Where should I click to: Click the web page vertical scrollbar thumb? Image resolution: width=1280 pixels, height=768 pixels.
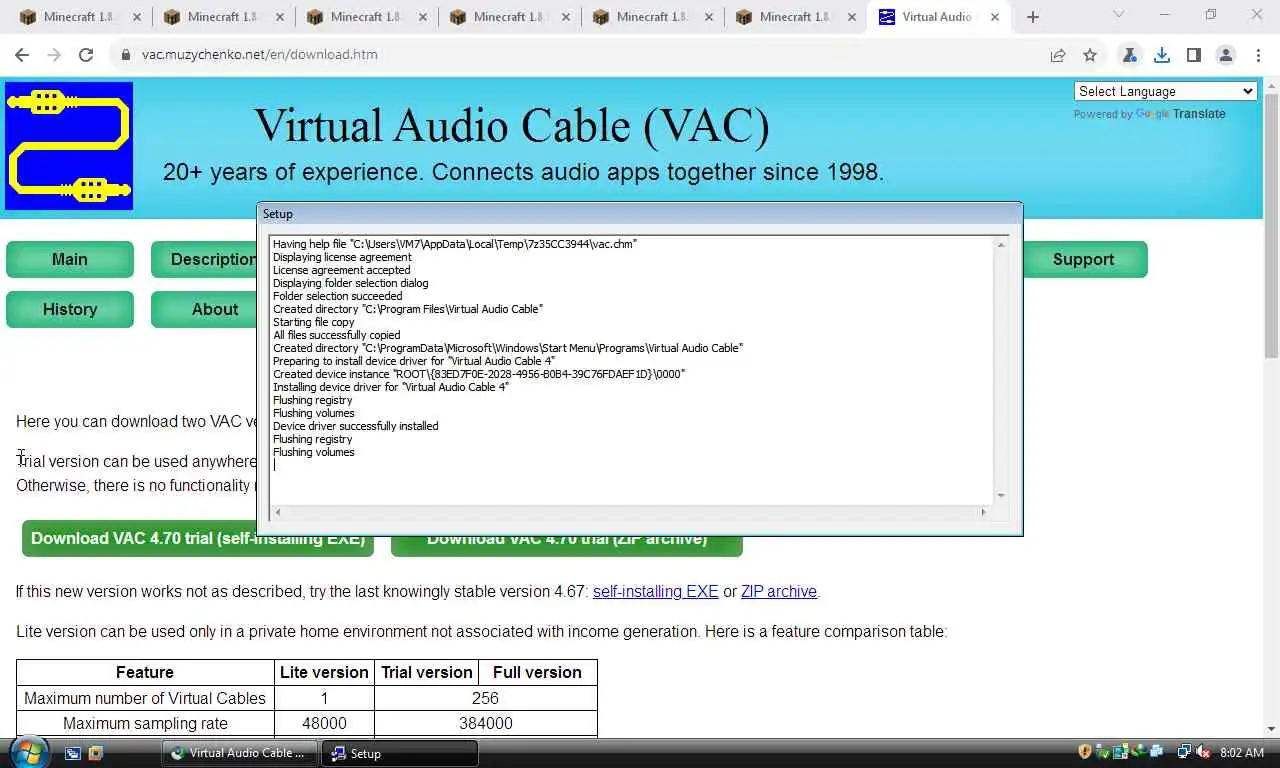pos(1271,226)
